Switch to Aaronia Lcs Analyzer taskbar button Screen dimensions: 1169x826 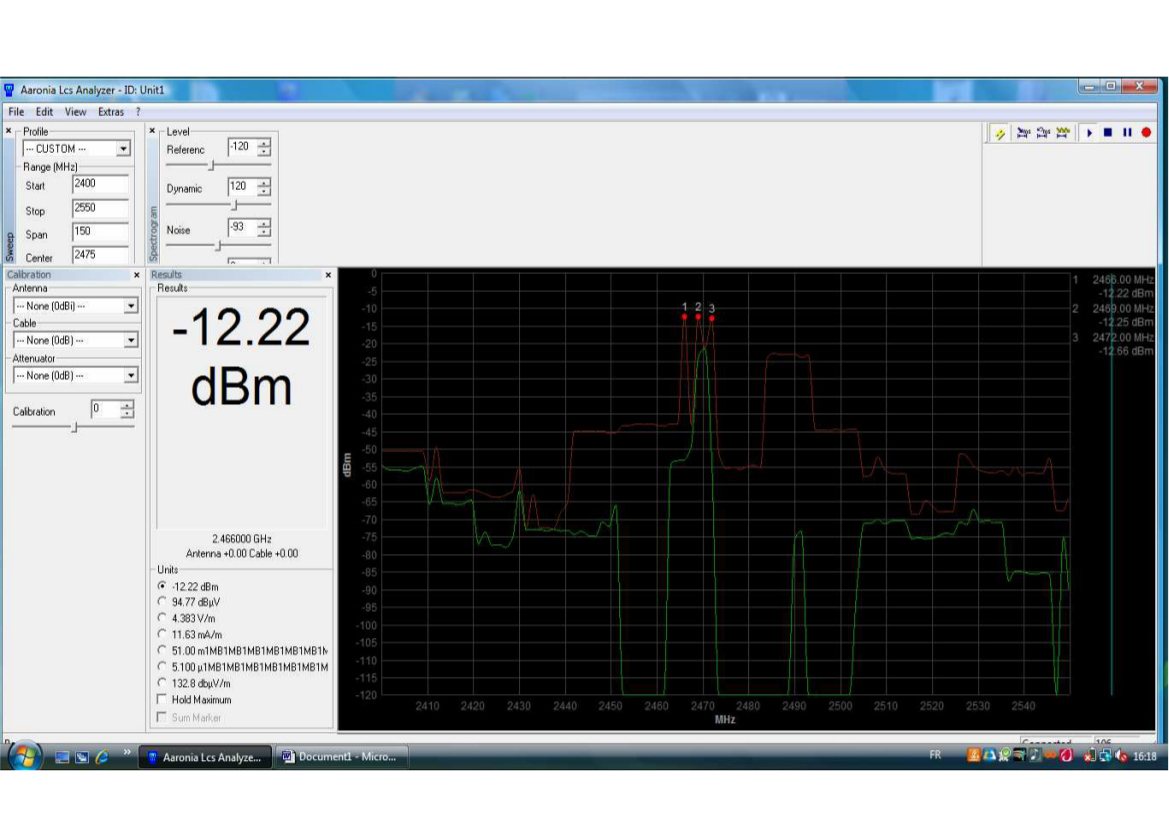click(x=205, y=757)
